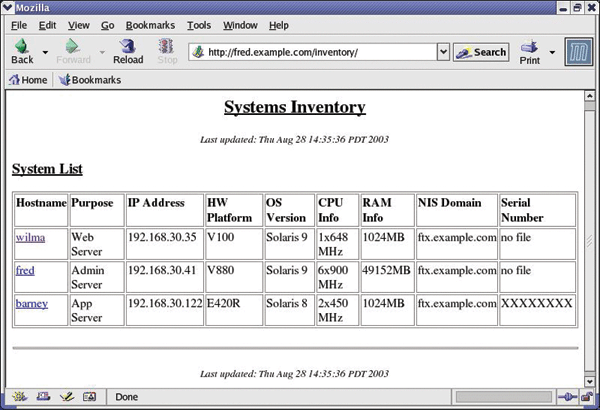
Task: Click the security lock icon in status bar
Action: coord(588,397)
